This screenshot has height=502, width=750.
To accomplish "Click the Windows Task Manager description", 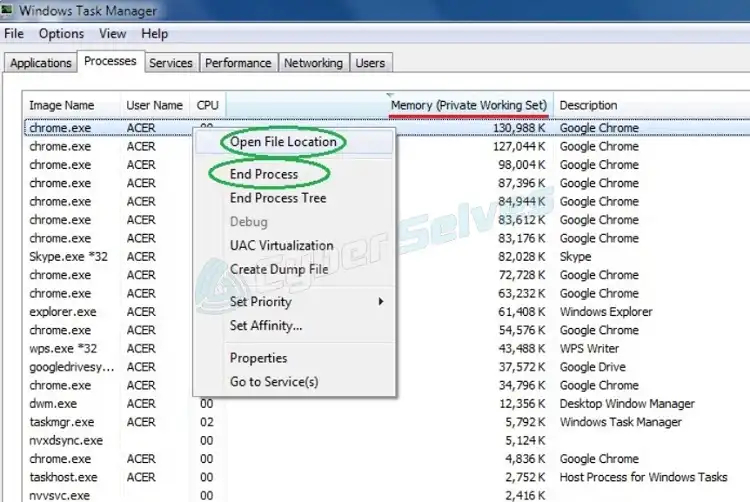I will pyautogui.click(x=621, y=422).
